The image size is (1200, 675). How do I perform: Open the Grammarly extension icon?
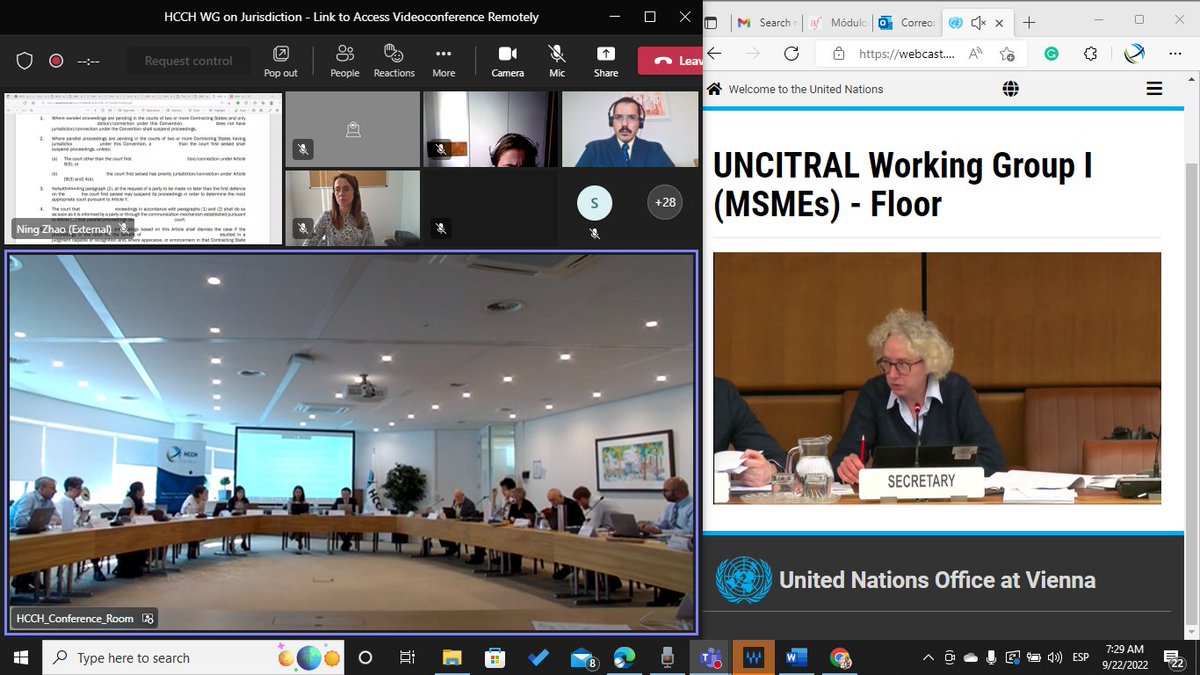point(1052,54)
